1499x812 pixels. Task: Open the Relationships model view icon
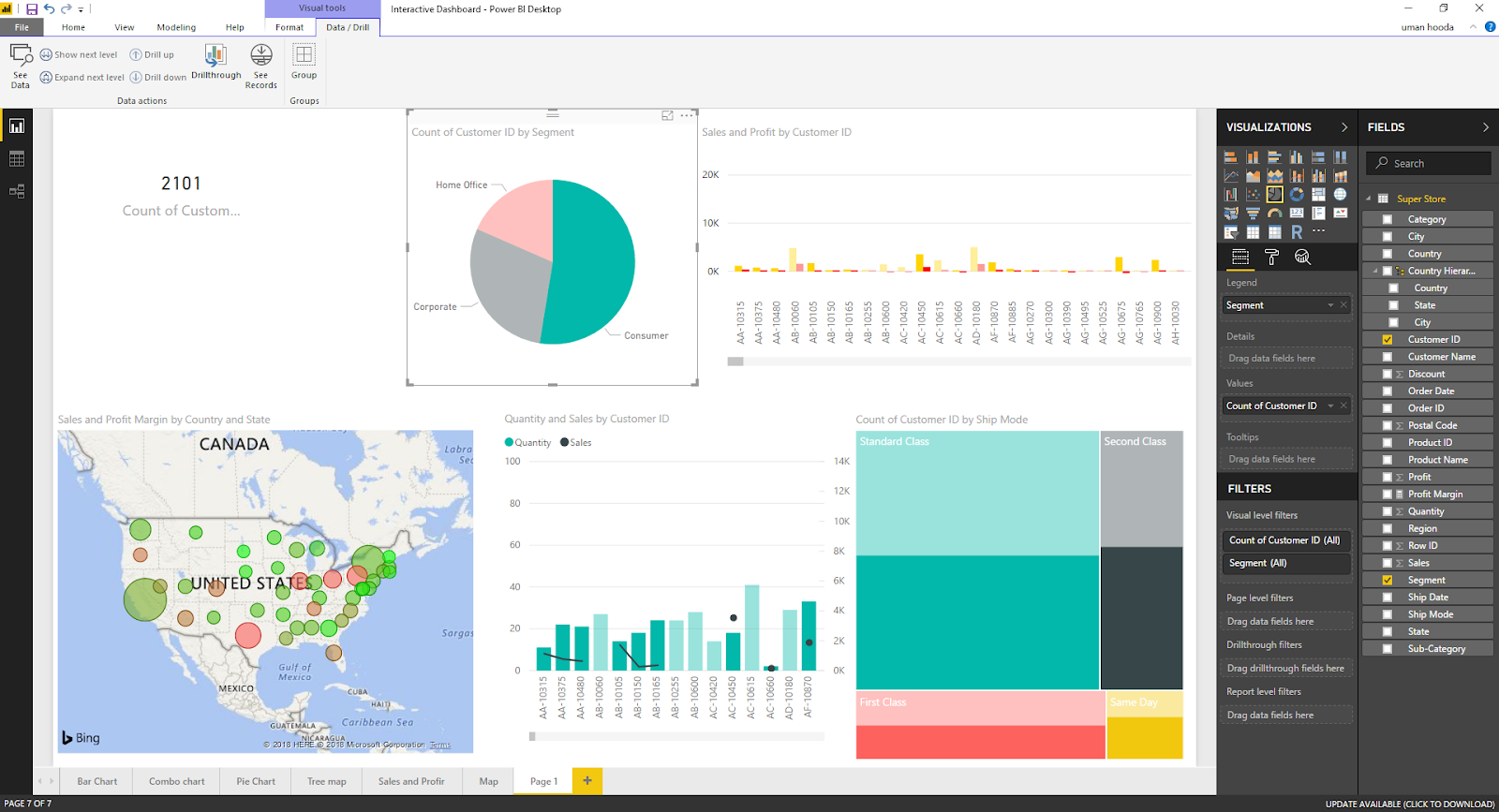[17, 191]
